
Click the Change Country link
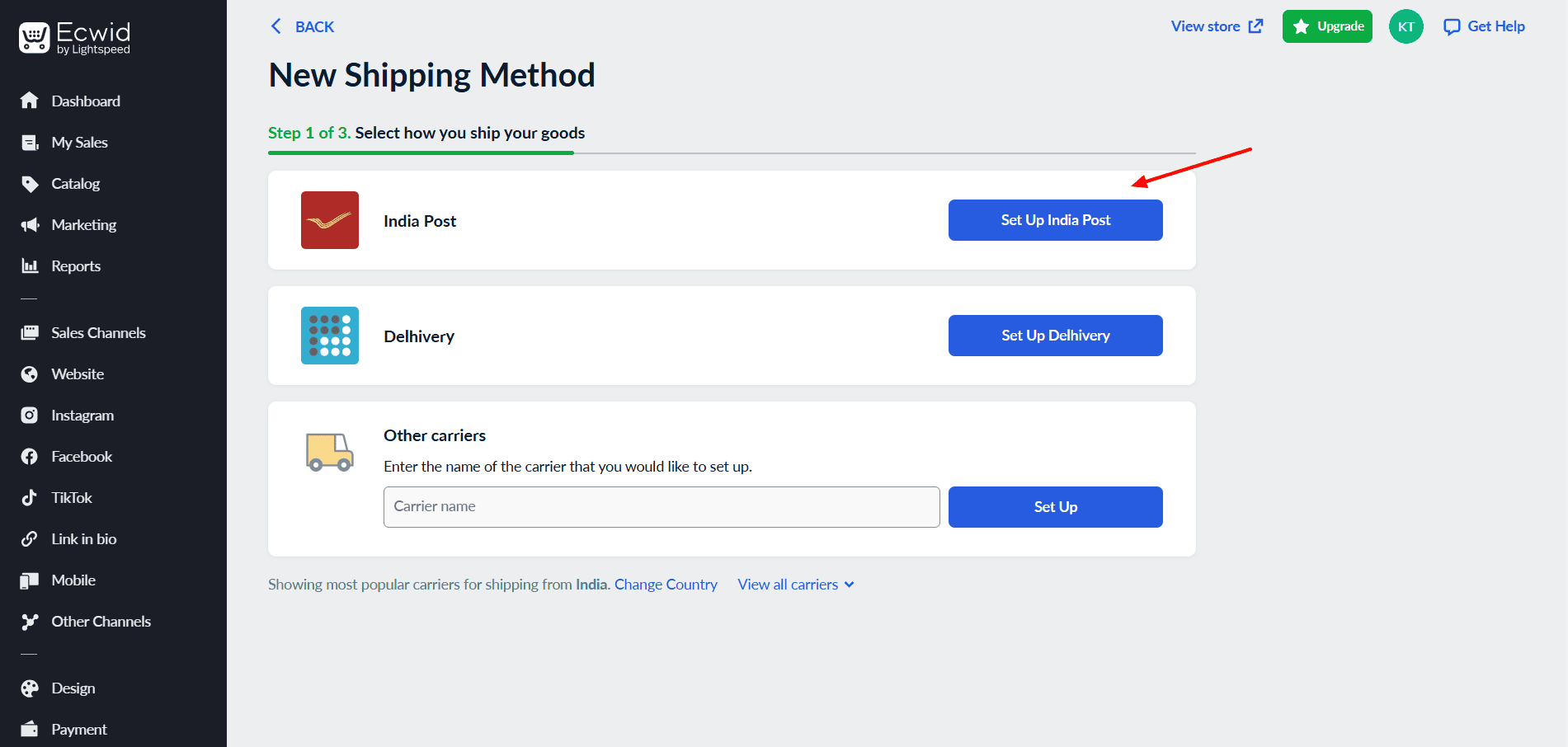pyautogui.click(x=666, y=585)
